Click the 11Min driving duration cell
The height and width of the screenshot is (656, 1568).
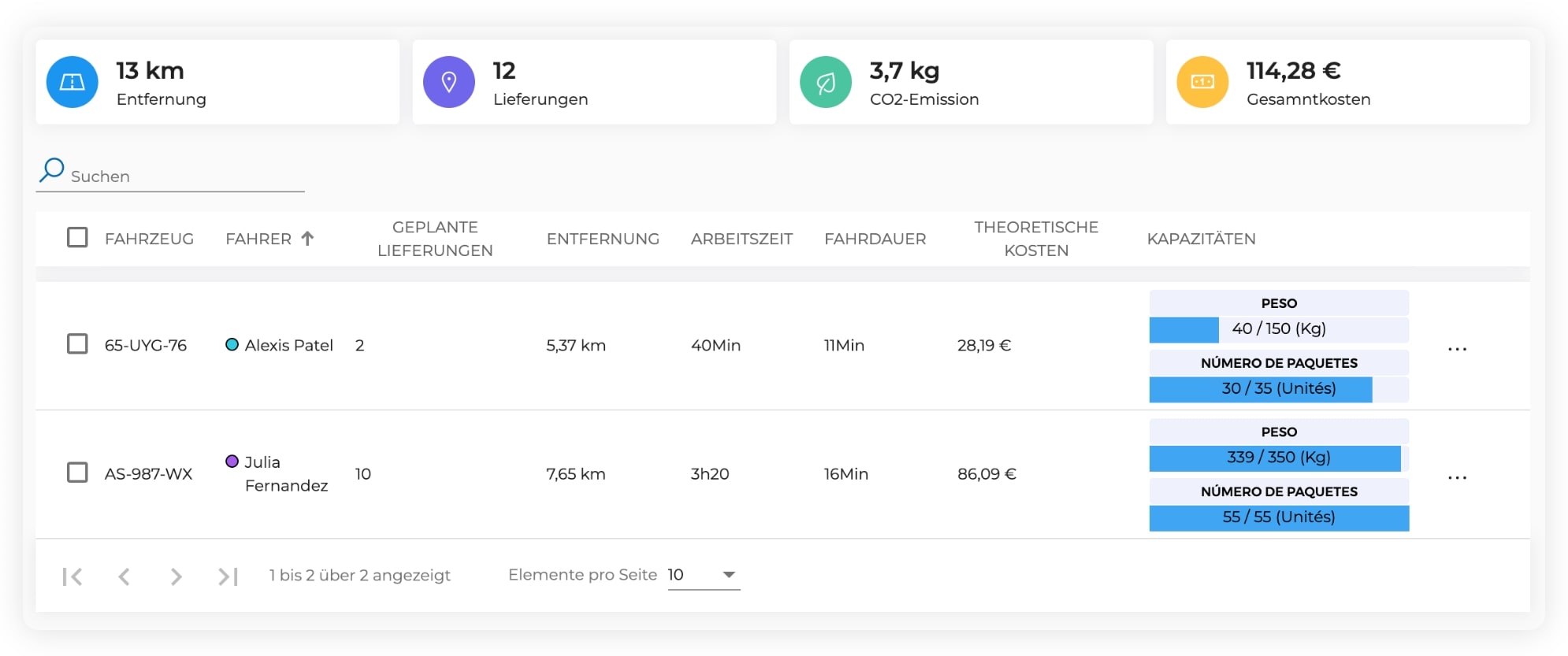pos(844,345)
